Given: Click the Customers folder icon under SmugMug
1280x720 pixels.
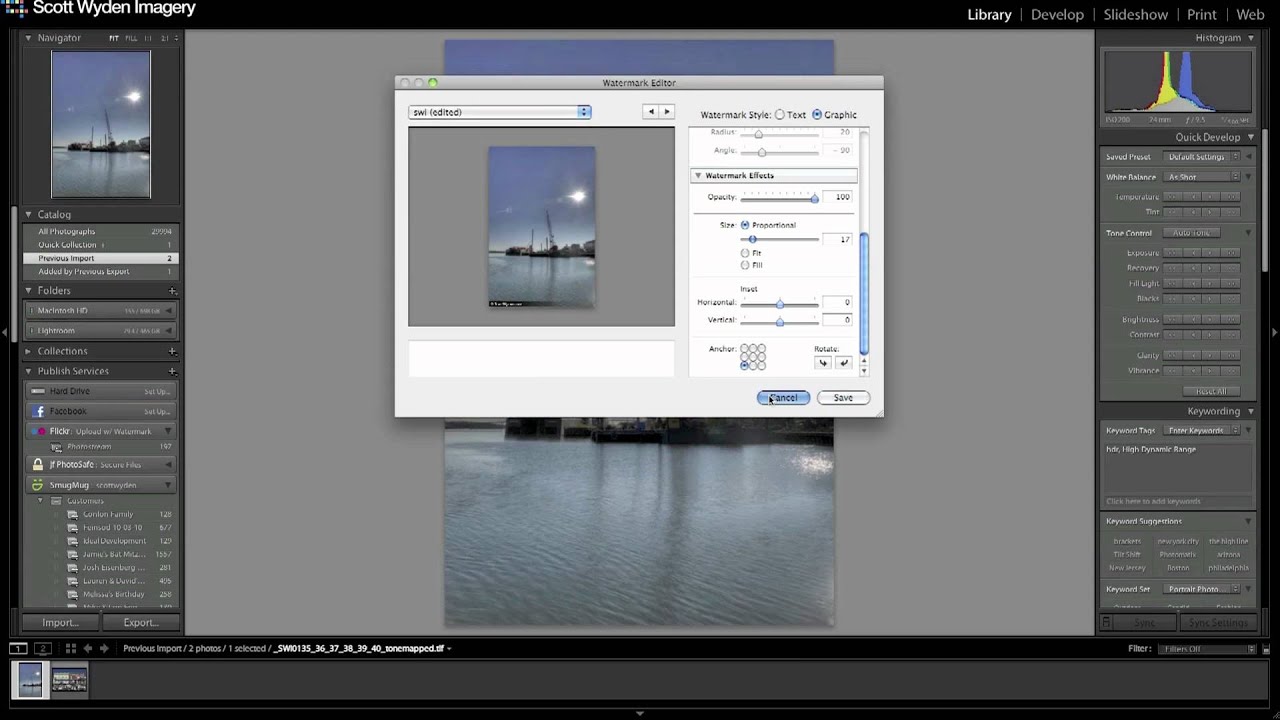Looking at the screenshot, I should (x=56, y=500).
